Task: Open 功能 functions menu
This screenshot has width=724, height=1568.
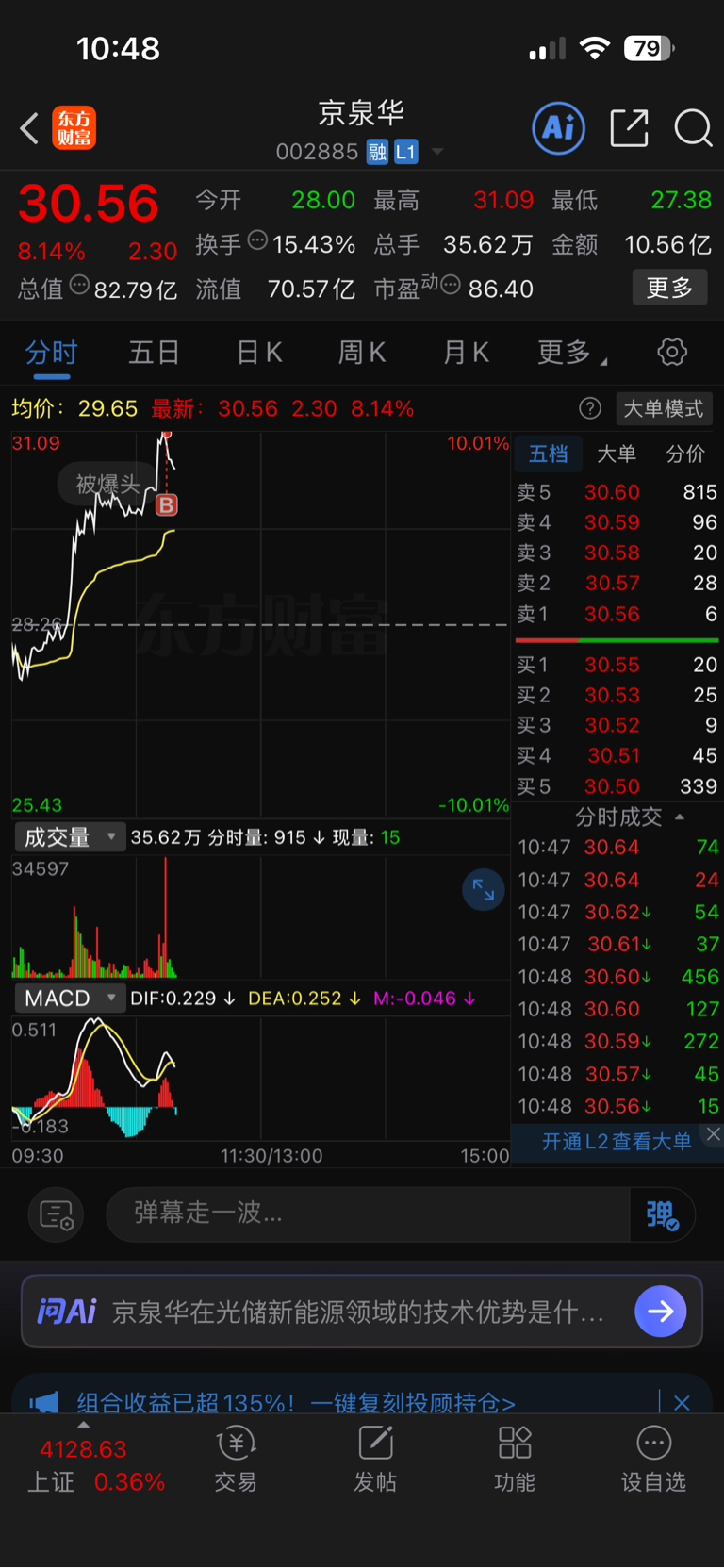Action: coord(515,1460)
